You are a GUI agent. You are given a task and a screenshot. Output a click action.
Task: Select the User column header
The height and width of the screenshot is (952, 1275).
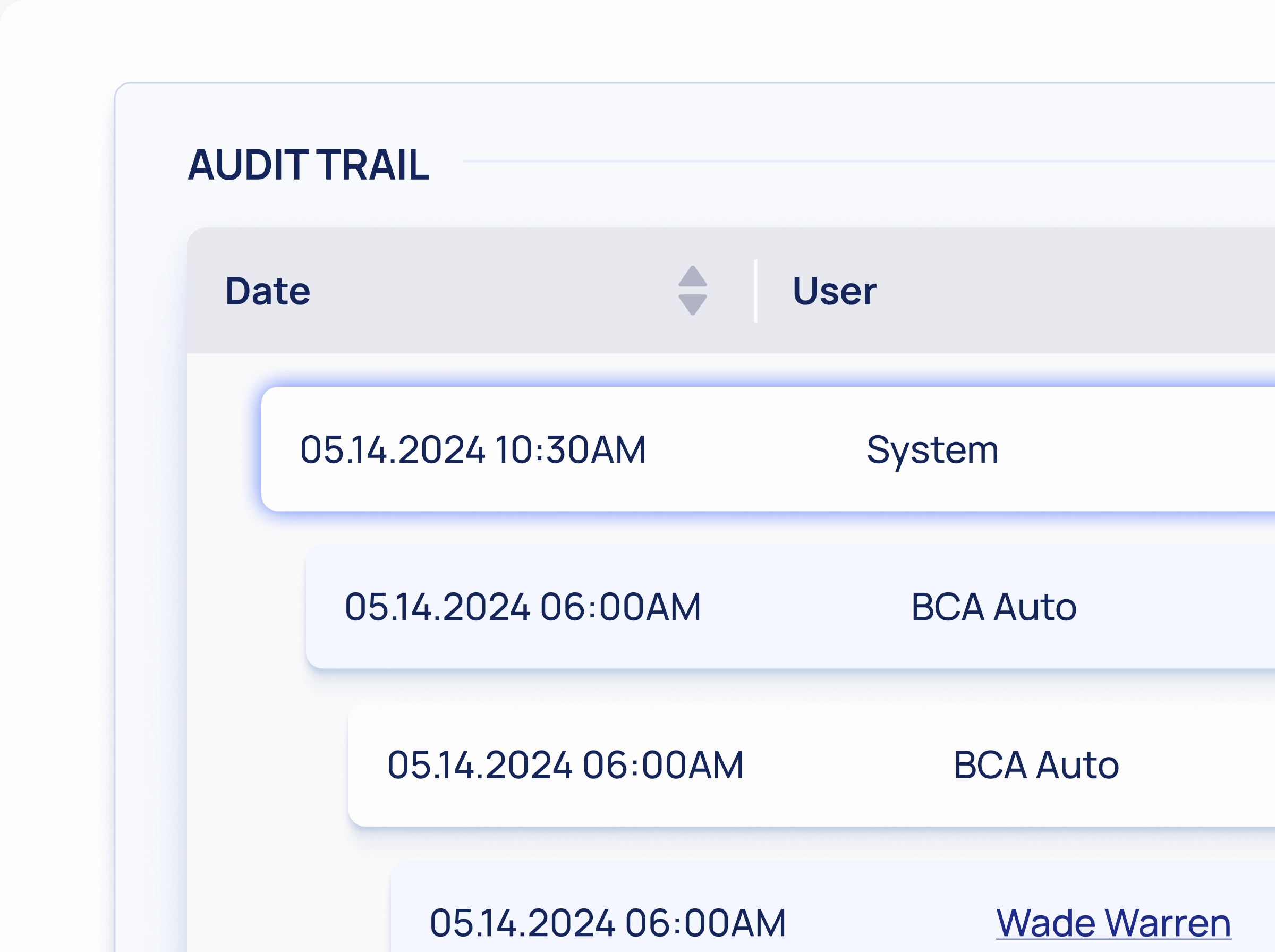[x=834, y=292]
